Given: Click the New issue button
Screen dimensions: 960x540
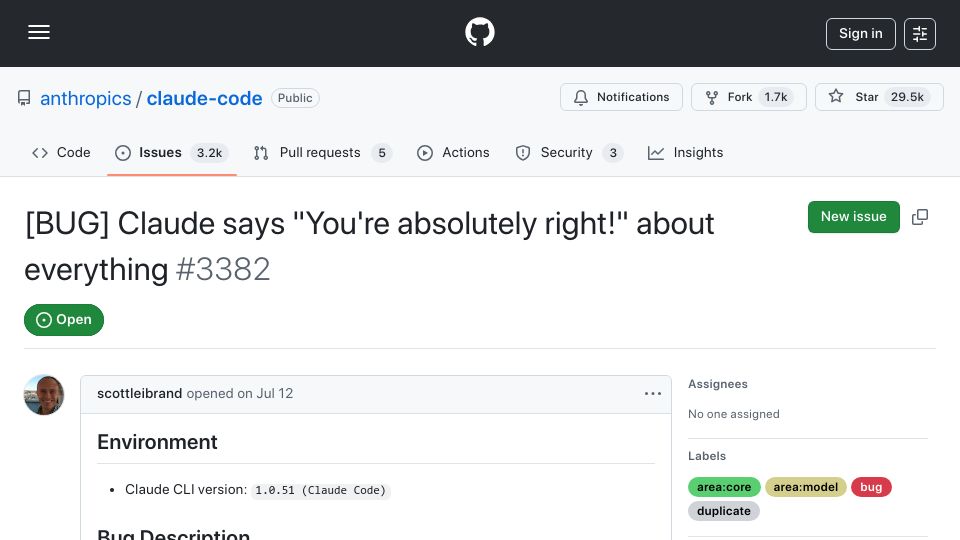Looking at the screenshot, I should pyautogui.click(x=853, y=217).
